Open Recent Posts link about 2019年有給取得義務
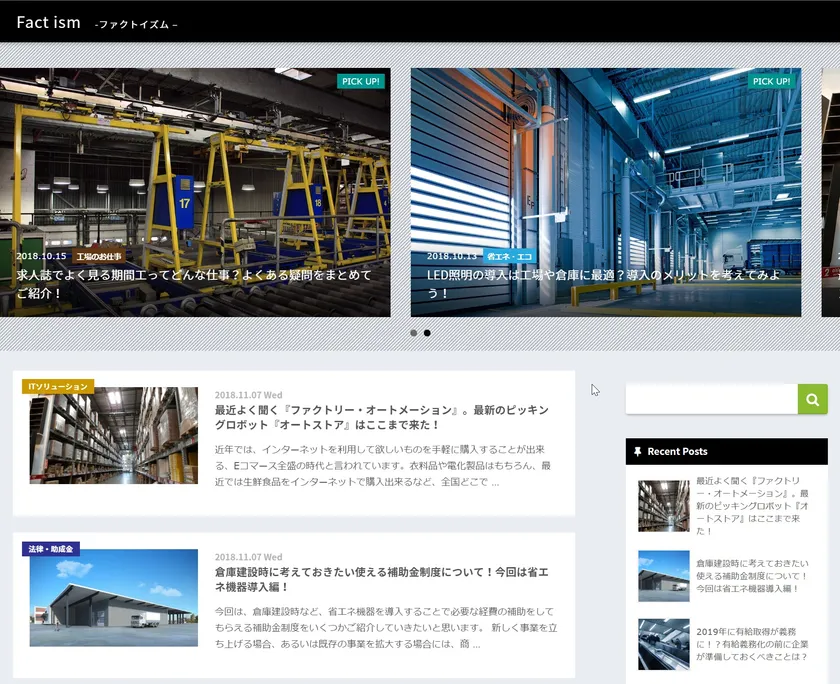 click(x=751, y=645)
